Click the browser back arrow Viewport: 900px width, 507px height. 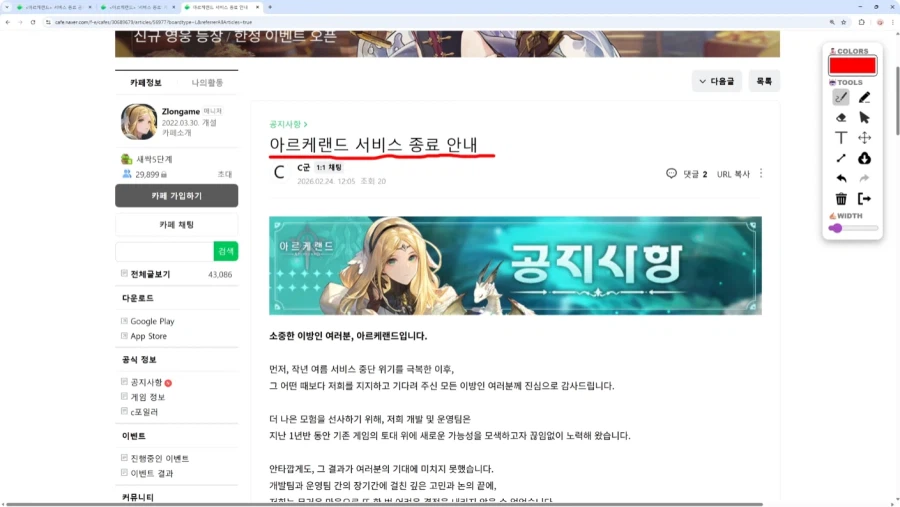tap(7, 22)
